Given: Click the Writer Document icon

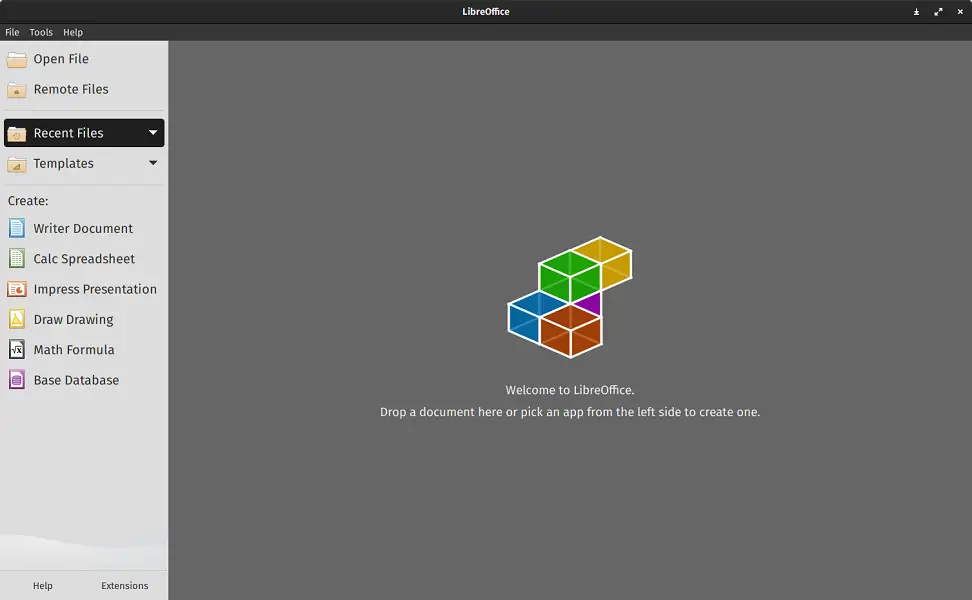Looking at the screenshot, I should pyautogui.click(x=17, y=228).
